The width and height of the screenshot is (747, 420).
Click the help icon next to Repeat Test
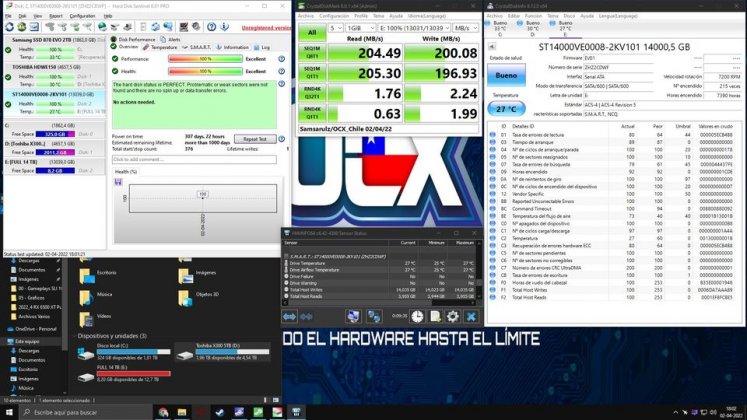(x=282, y=139)
